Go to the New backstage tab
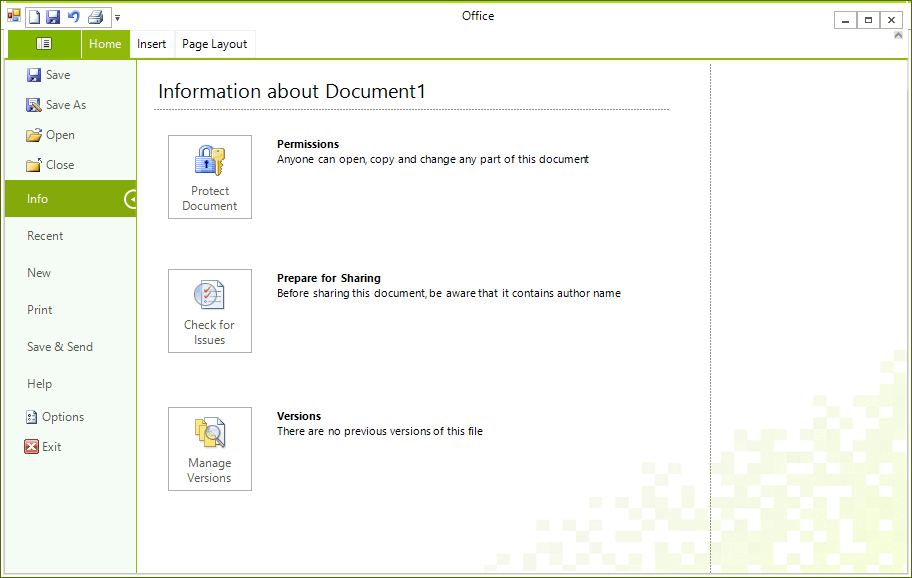This screenshot has width=912, height=578. pyautogui.click(x=70, y=273)
